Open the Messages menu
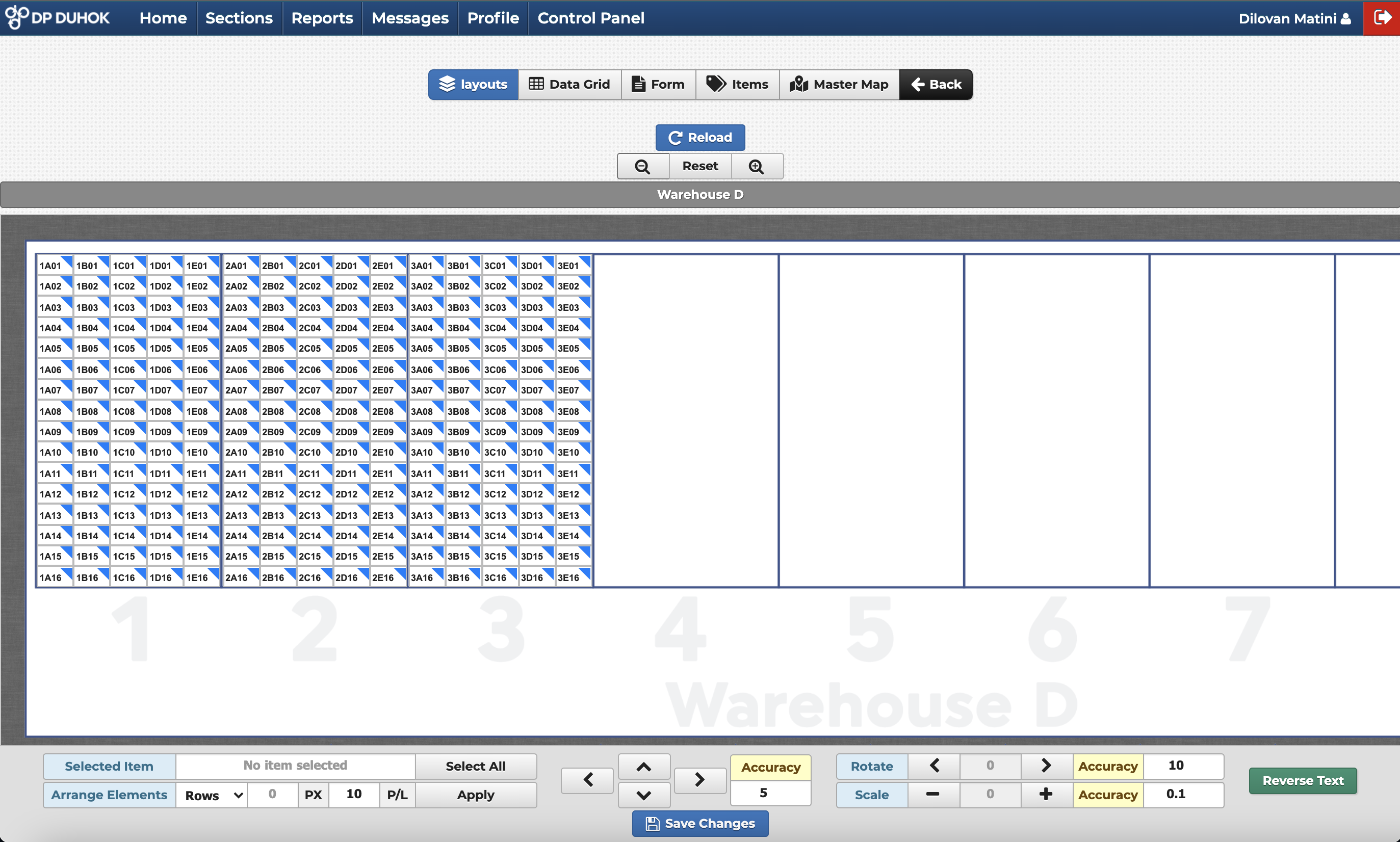The height and width of the screenshot is (842, 1400). tap(410, 18)
